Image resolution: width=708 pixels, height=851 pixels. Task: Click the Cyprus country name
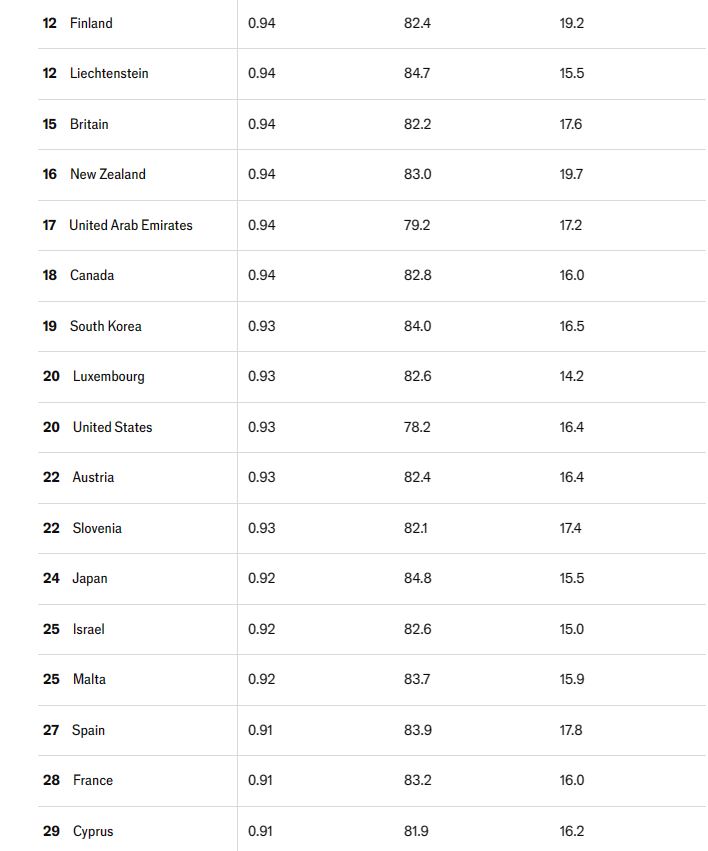(93, 831)
